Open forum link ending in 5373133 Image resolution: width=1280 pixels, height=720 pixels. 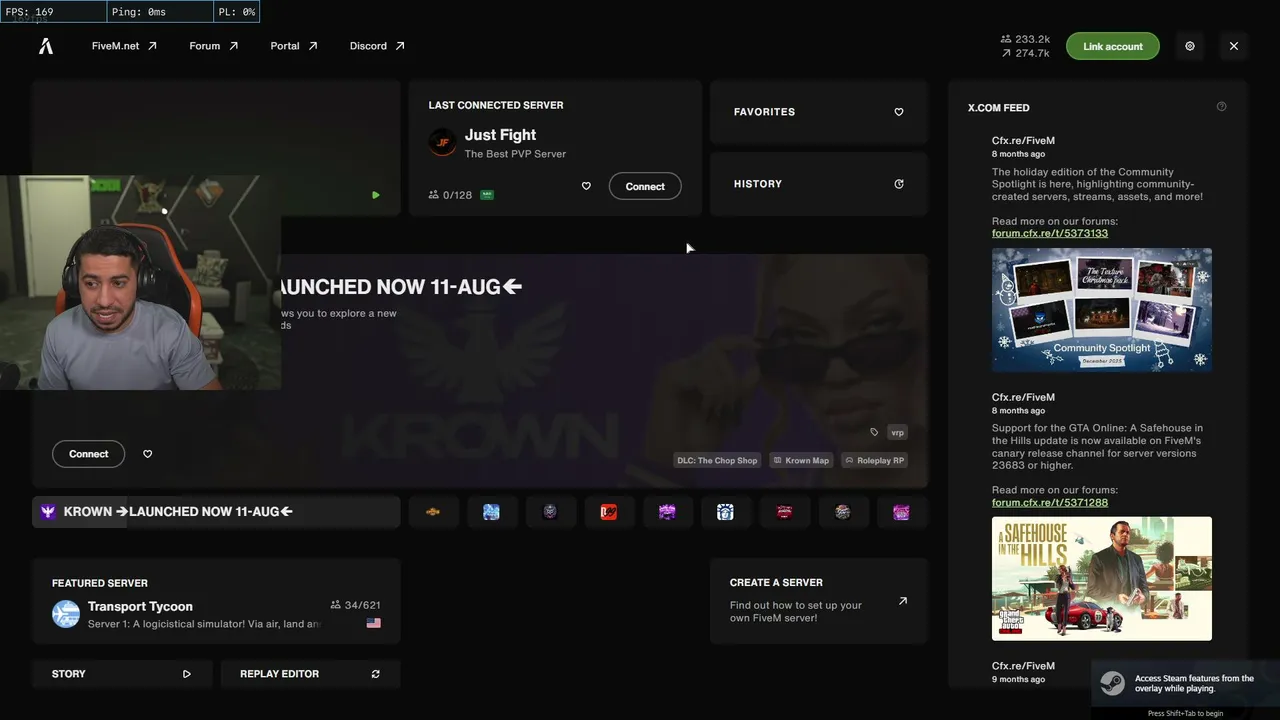click(1050, 233)
